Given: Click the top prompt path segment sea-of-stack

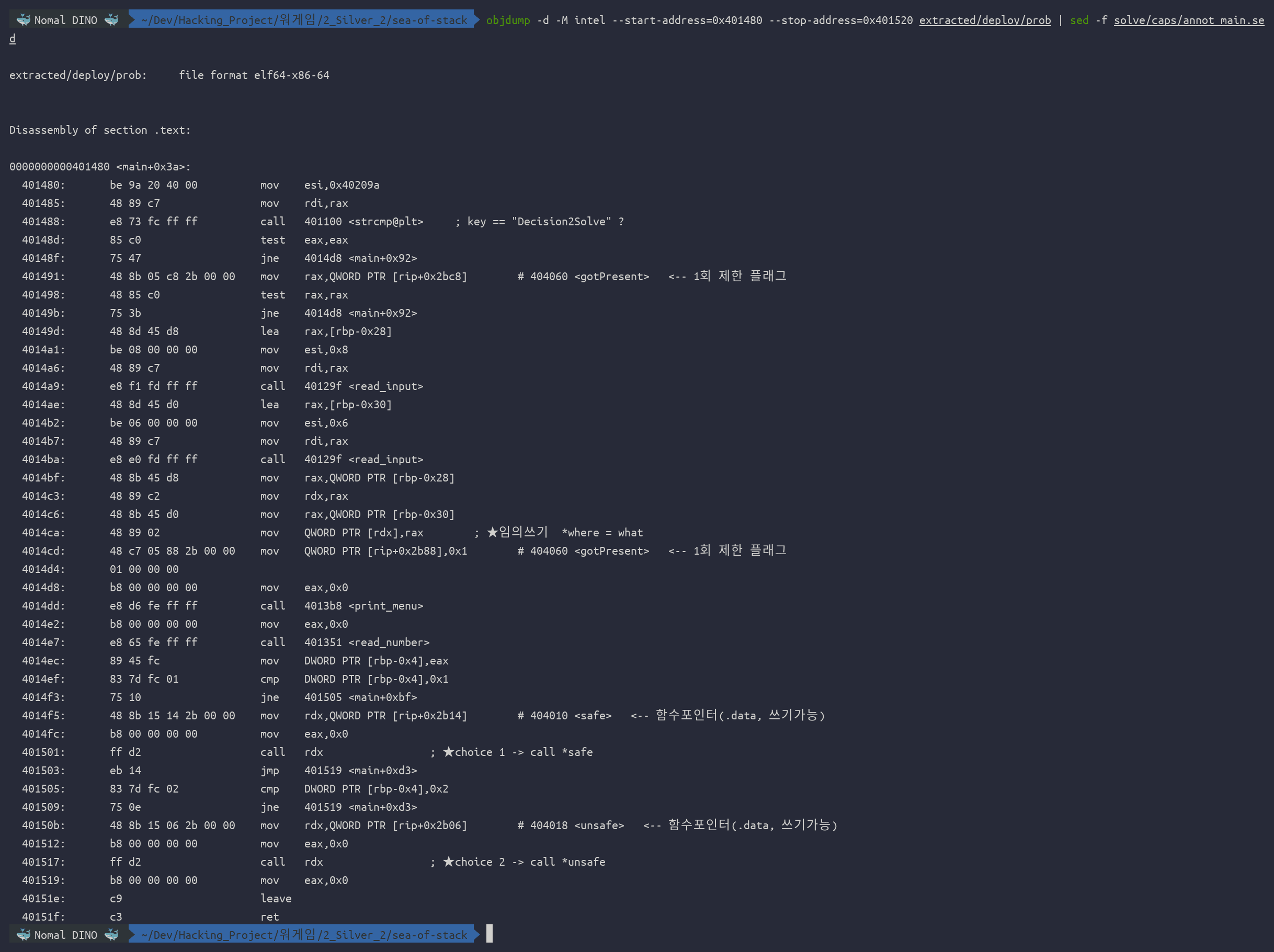Looking at the screenshot, I should pyautogui.click(x=430, y=20).
